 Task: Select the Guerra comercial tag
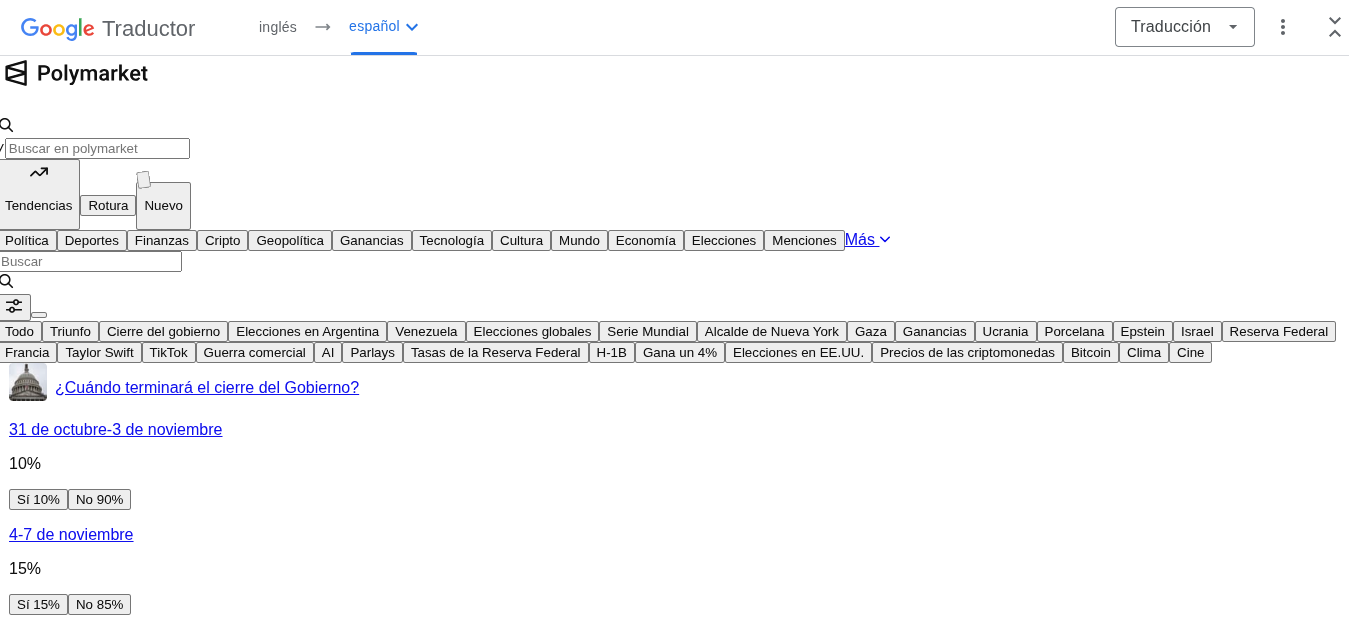[x=255, y=352]
